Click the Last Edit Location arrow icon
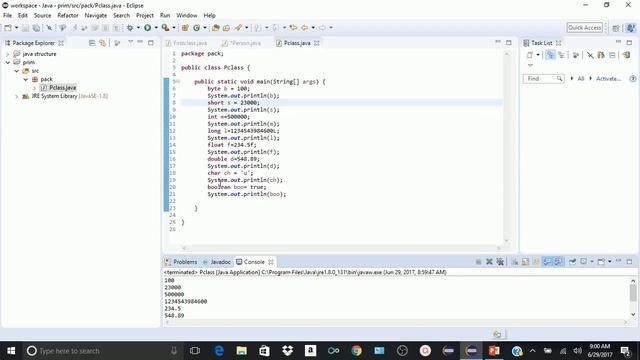The image size is (640, 360). coord(293,28)
